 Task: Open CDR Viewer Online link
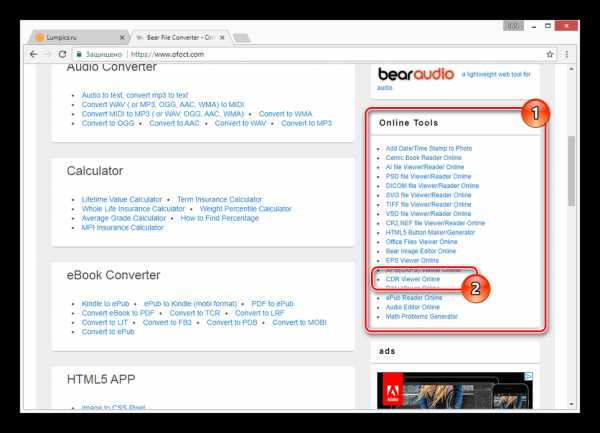tap(413, 279)
